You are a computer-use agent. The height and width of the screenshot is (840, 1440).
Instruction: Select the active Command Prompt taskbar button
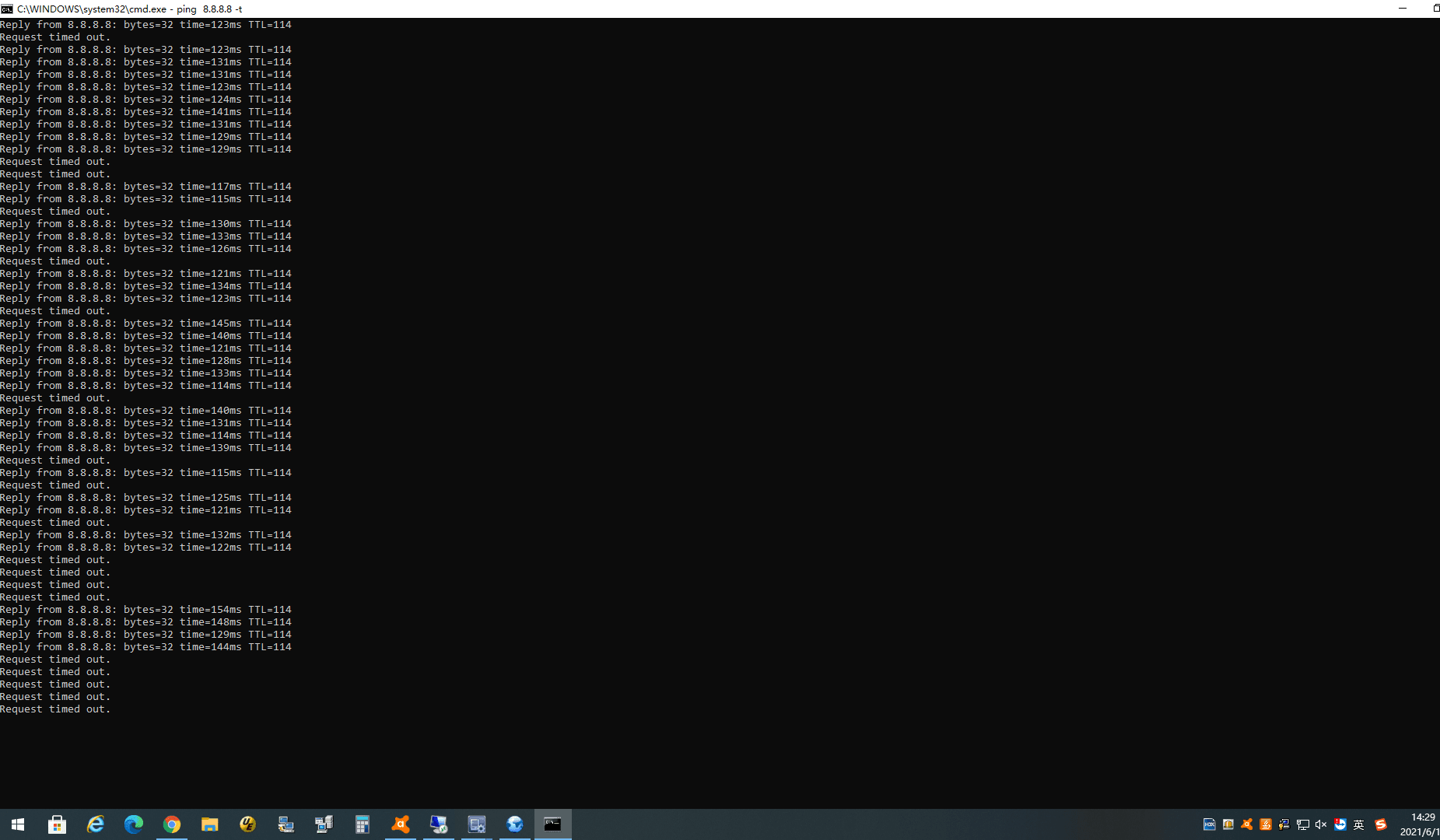(x=552, y=824)
